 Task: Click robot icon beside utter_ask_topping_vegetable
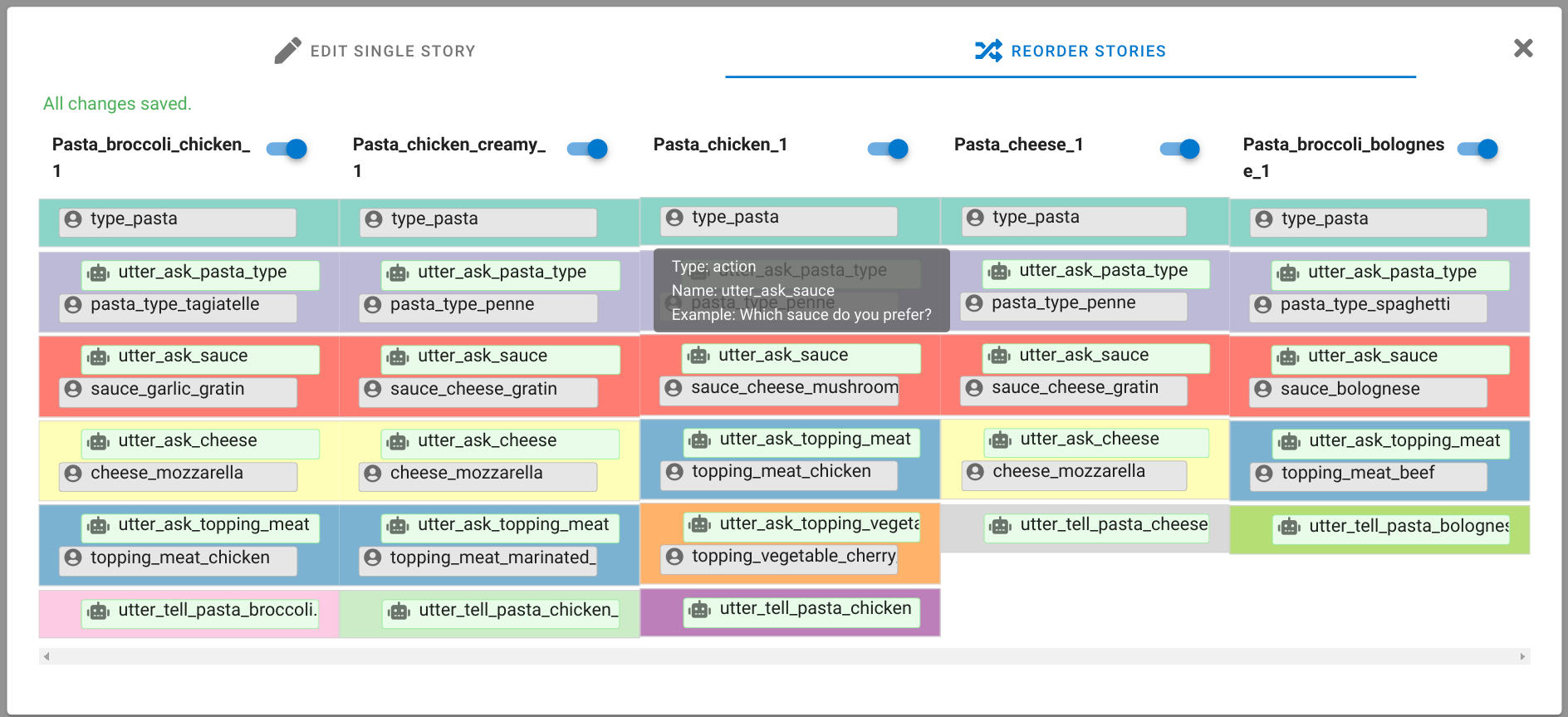[x=700, y=524]
